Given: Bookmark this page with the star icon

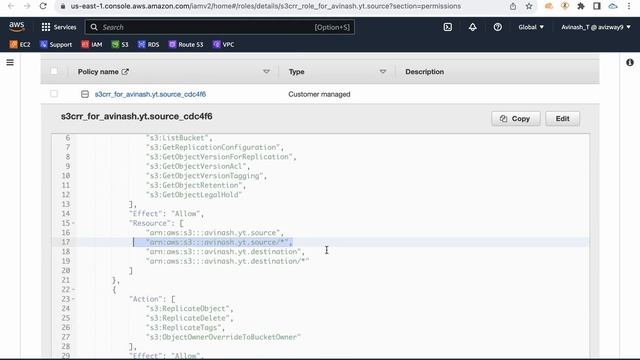Looking at the screenshot, I should 529,6.
